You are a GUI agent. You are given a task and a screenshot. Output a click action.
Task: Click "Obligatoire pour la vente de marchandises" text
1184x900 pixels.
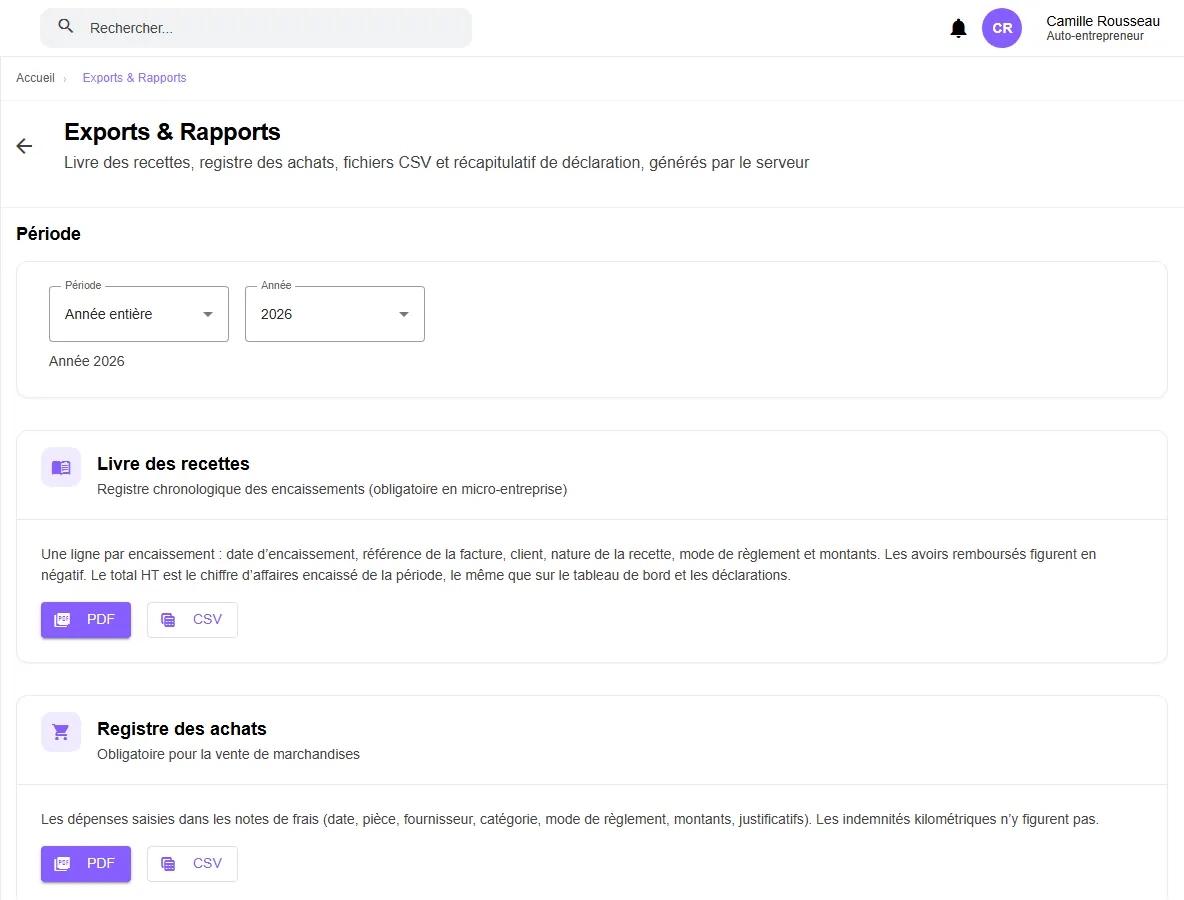pos(228,754)
